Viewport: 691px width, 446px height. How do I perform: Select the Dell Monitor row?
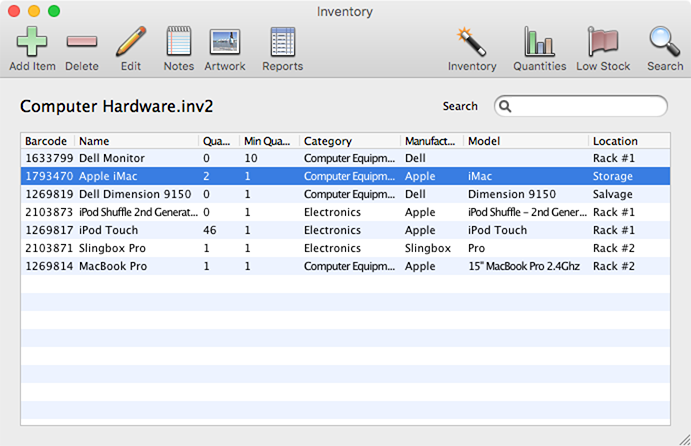click(346, 158)
